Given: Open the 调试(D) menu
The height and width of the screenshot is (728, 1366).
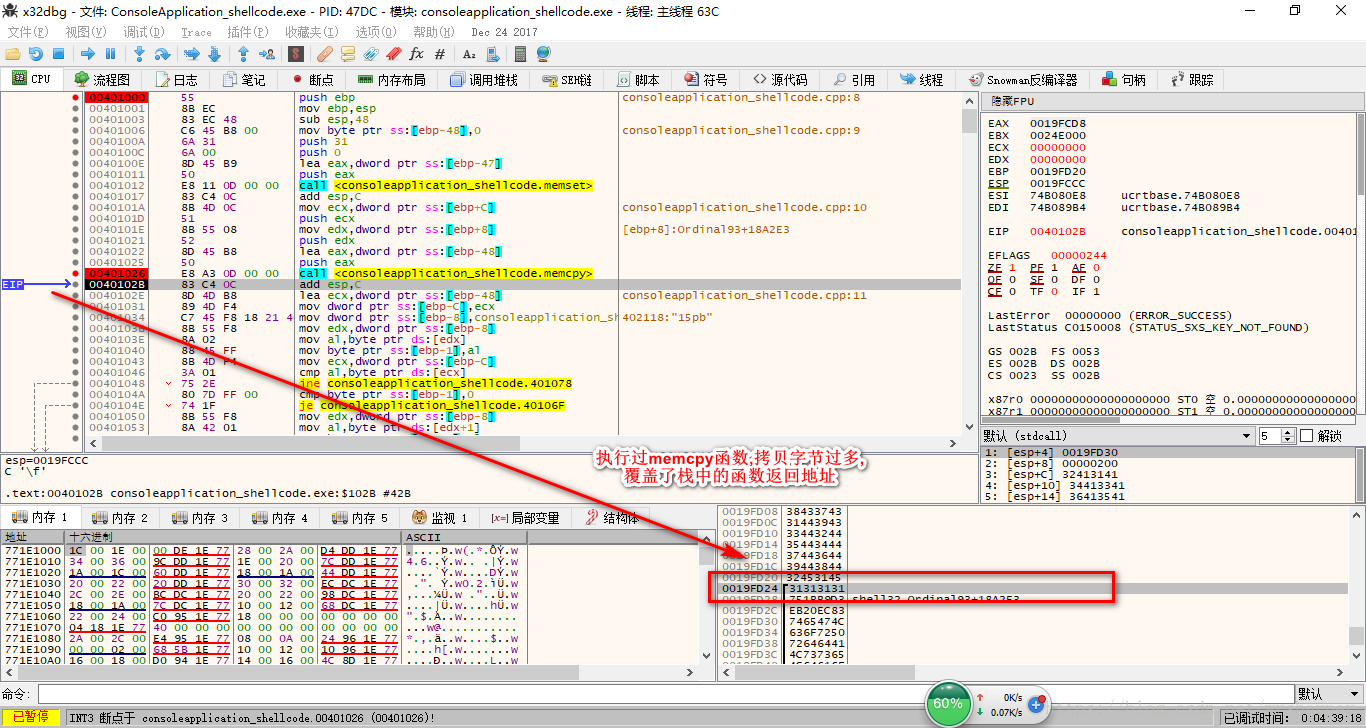Looking at the screenshot, I should 144,32.
